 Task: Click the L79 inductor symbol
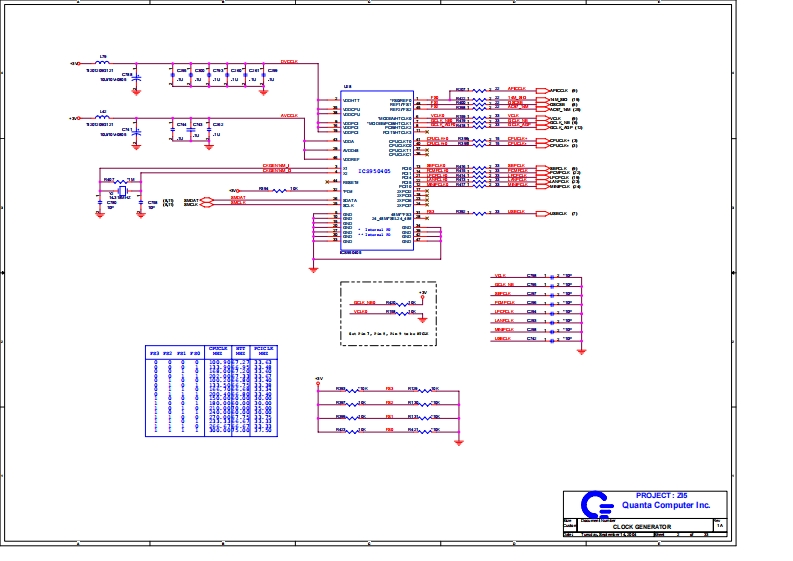pyautogui.click(x=104, y=63)
